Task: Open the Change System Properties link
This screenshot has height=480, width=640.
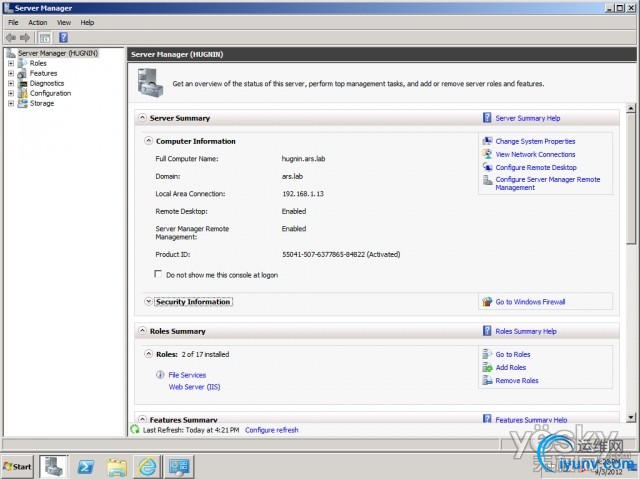Action: pos(535,141)
